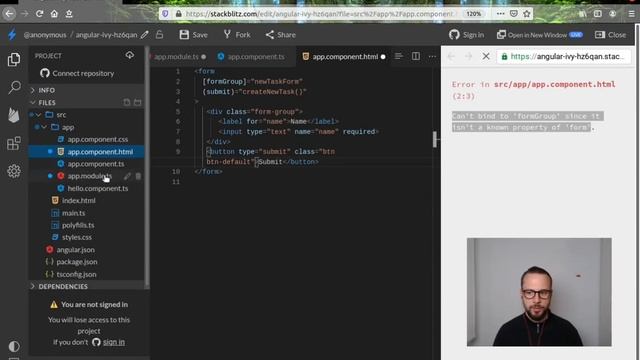Screen dimensions: 640x360
Task: Reload the browser page
Action: [x=40, y=13]
